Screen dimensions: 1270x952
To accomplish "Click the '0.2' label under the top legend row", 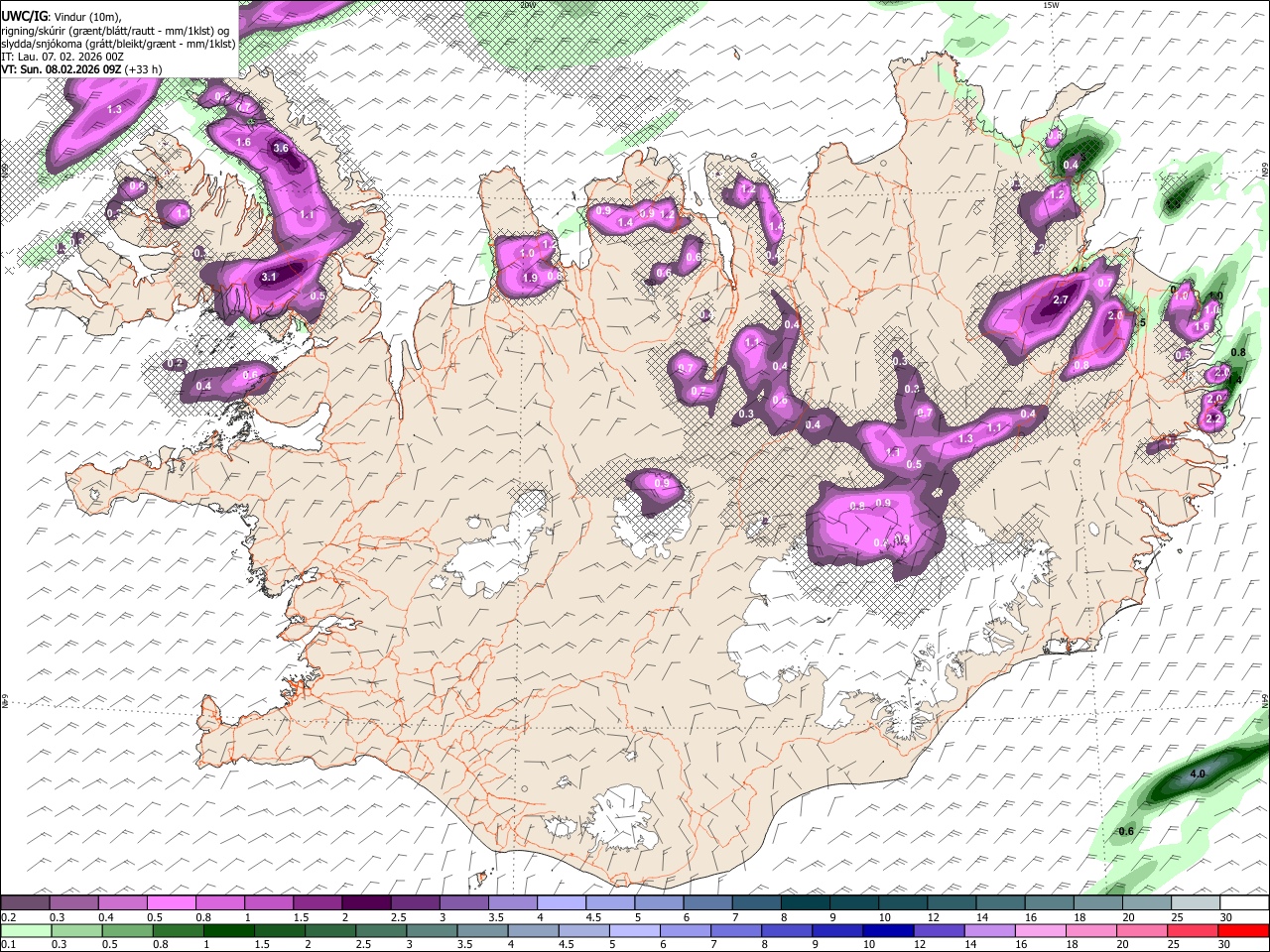I will [8, 917].
